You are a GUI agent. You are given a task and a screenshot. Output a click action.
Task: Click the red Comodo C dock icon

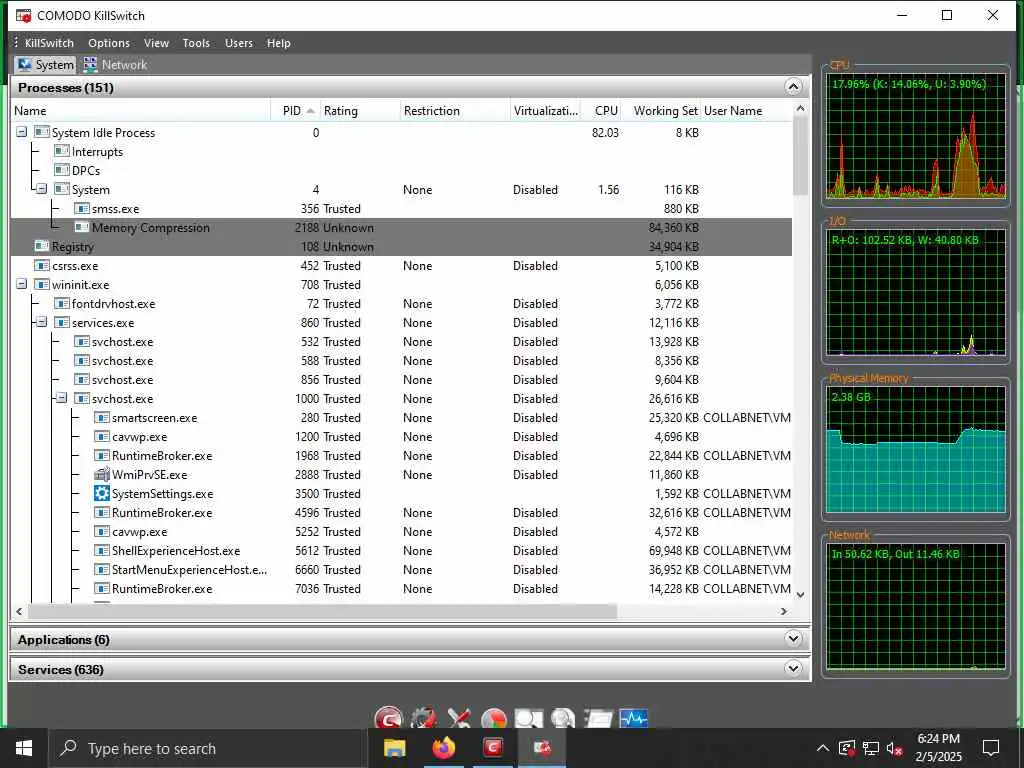point(389,718)
